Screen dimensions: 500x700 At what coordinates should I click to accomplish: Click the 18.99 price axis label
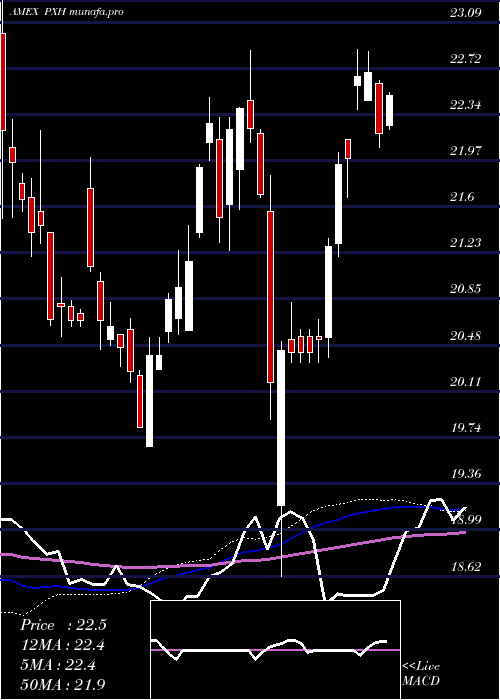466,520
